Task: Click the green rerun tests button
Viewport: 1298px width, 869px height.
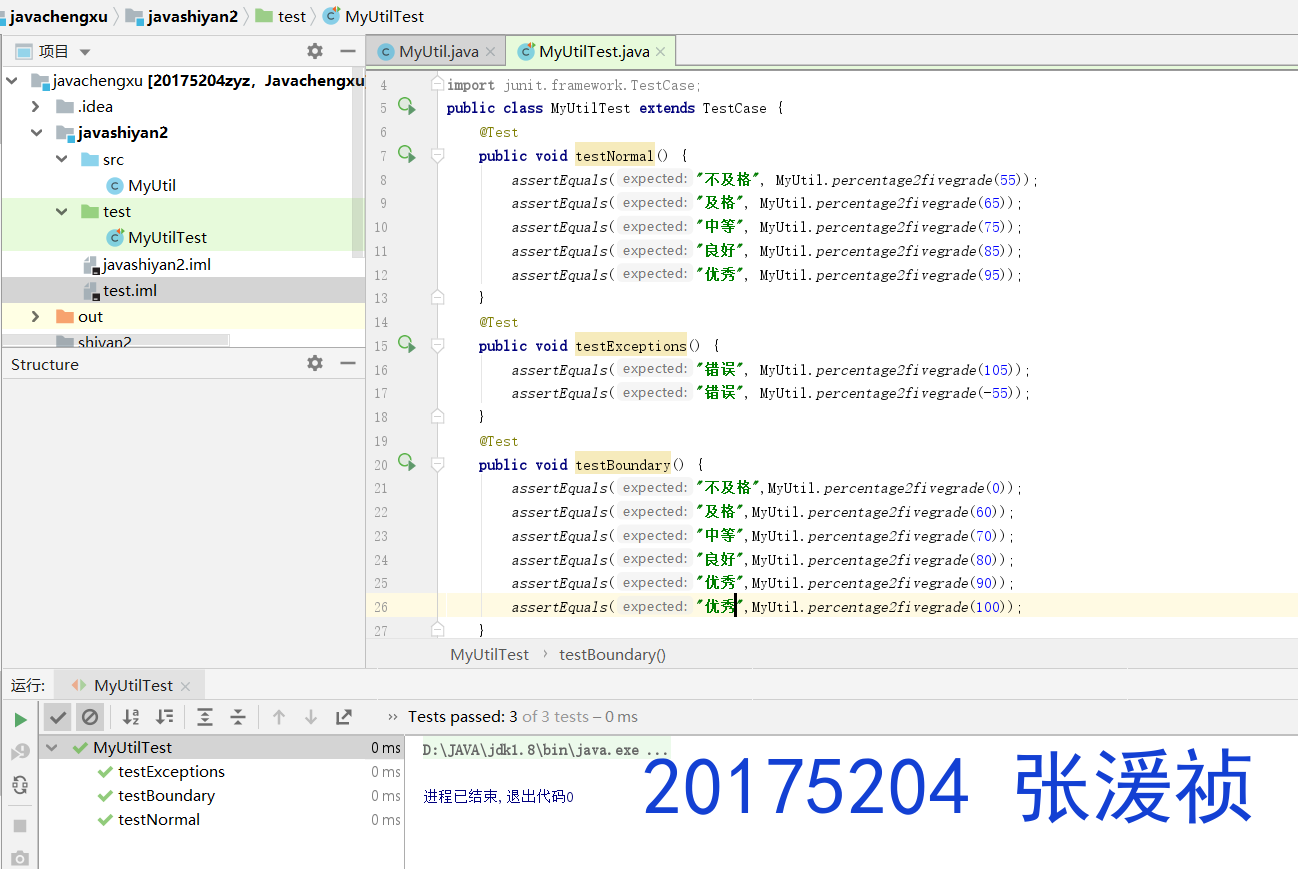Action: (x=20, y=719)
